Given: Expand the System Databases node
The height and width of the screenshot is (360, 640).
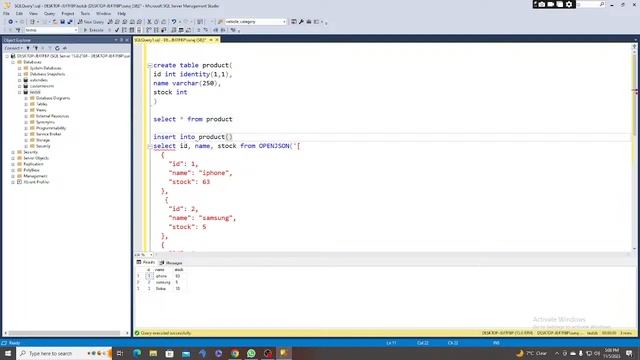Looking at the screenshot, I should click(x=20, y=68).
